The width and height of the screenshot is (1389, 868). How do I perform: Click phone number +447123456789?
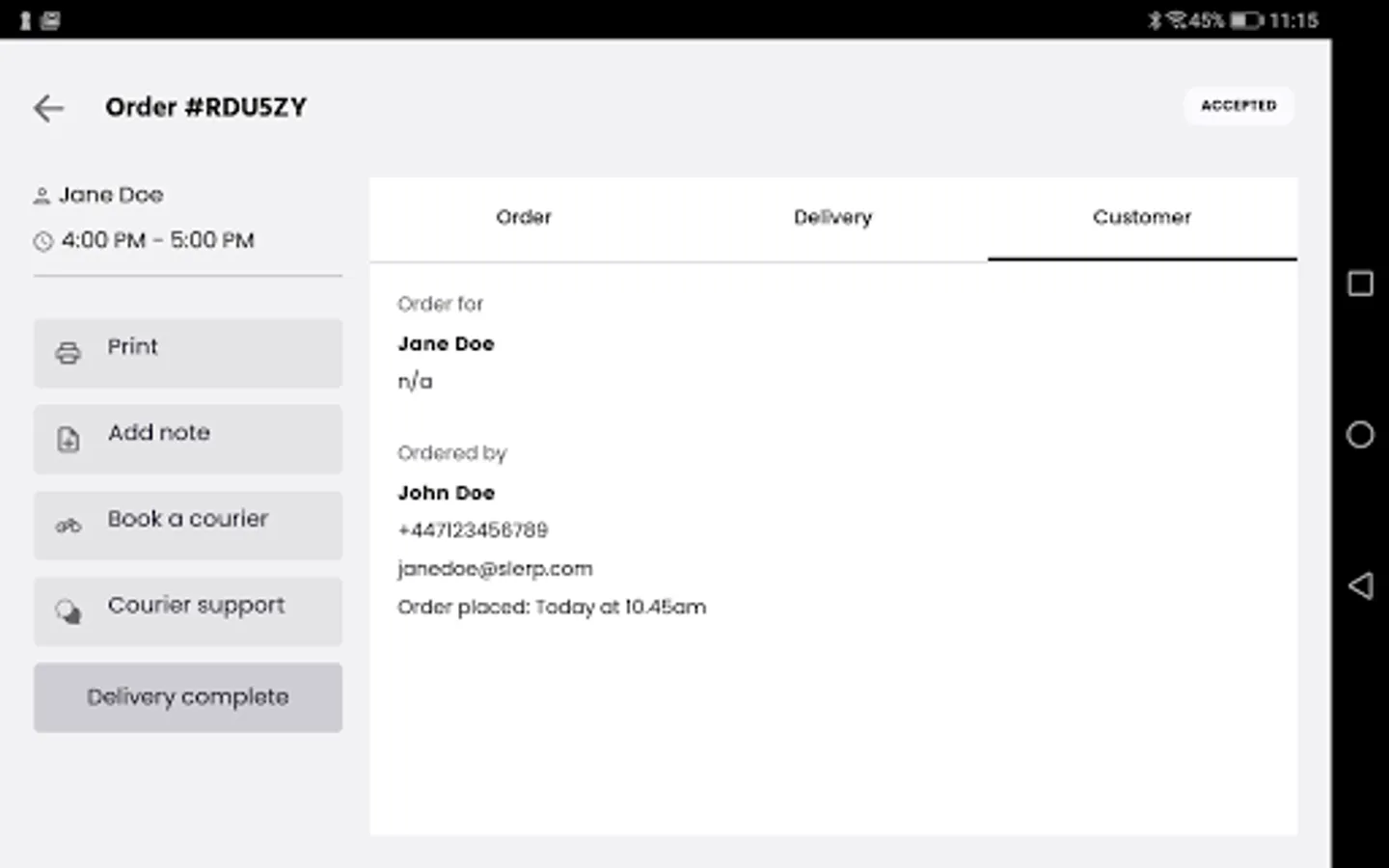[473, 530]
